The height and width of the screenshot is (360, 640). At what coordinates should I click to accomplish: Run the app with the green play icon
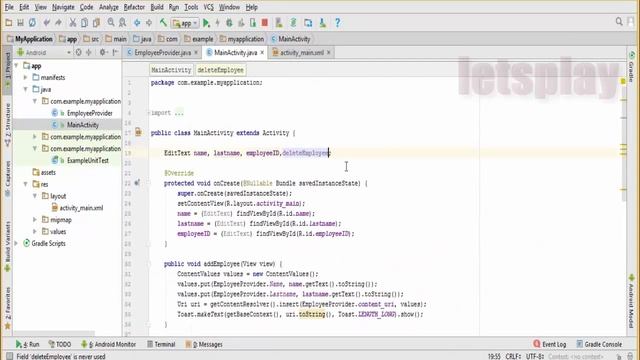click(x=206, y=23)
